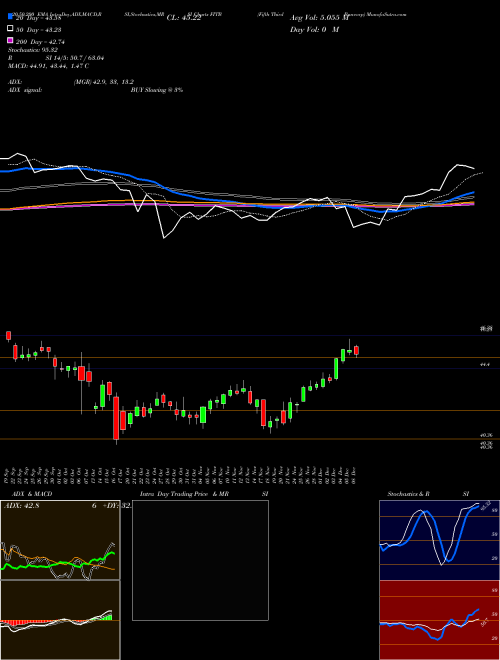The width and height of the screenshot is (500, 660).
Task: Select the '50 Day - 43.23' legend text
Action: click(38, 30)
